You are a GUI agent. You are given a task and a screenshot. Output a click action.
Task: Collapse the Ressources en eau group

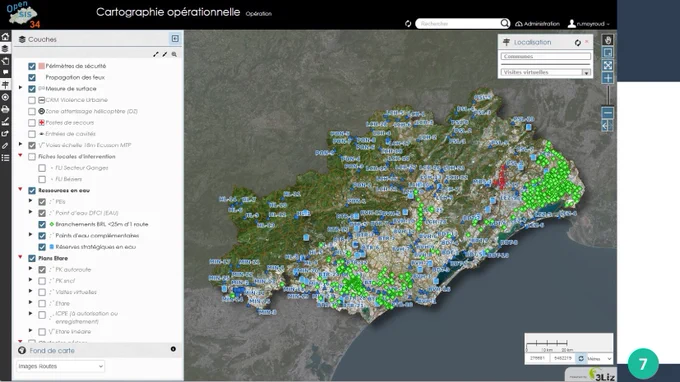(20, 189)
